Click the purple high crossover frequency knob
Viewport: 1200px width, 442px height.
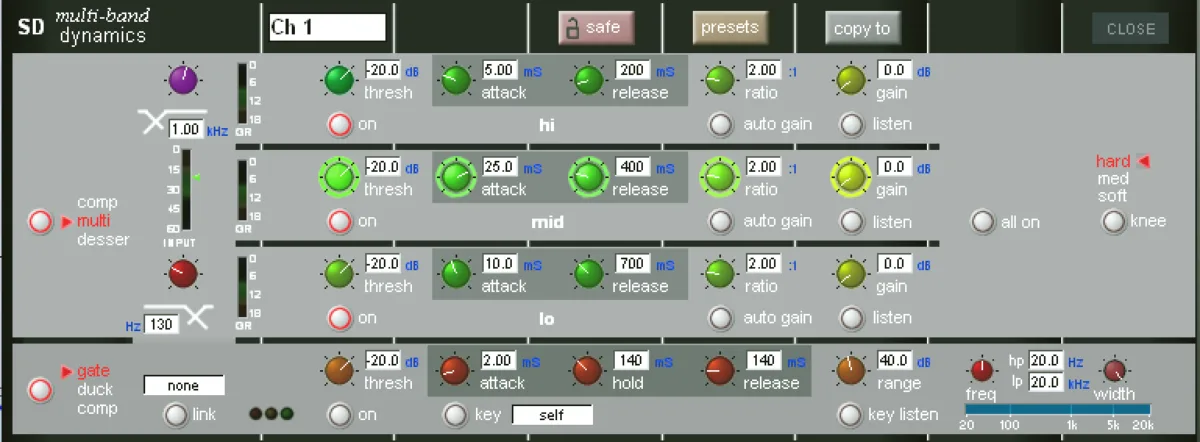click(184, 80)
